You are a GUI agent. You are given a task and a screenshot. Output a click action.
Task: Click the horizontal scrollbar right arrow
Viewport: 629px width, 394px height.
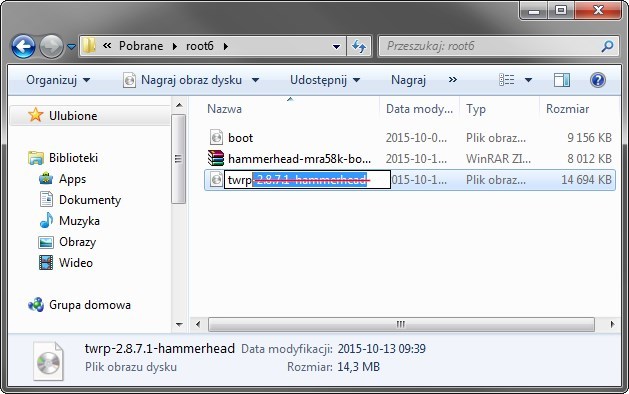coord(612,324)
